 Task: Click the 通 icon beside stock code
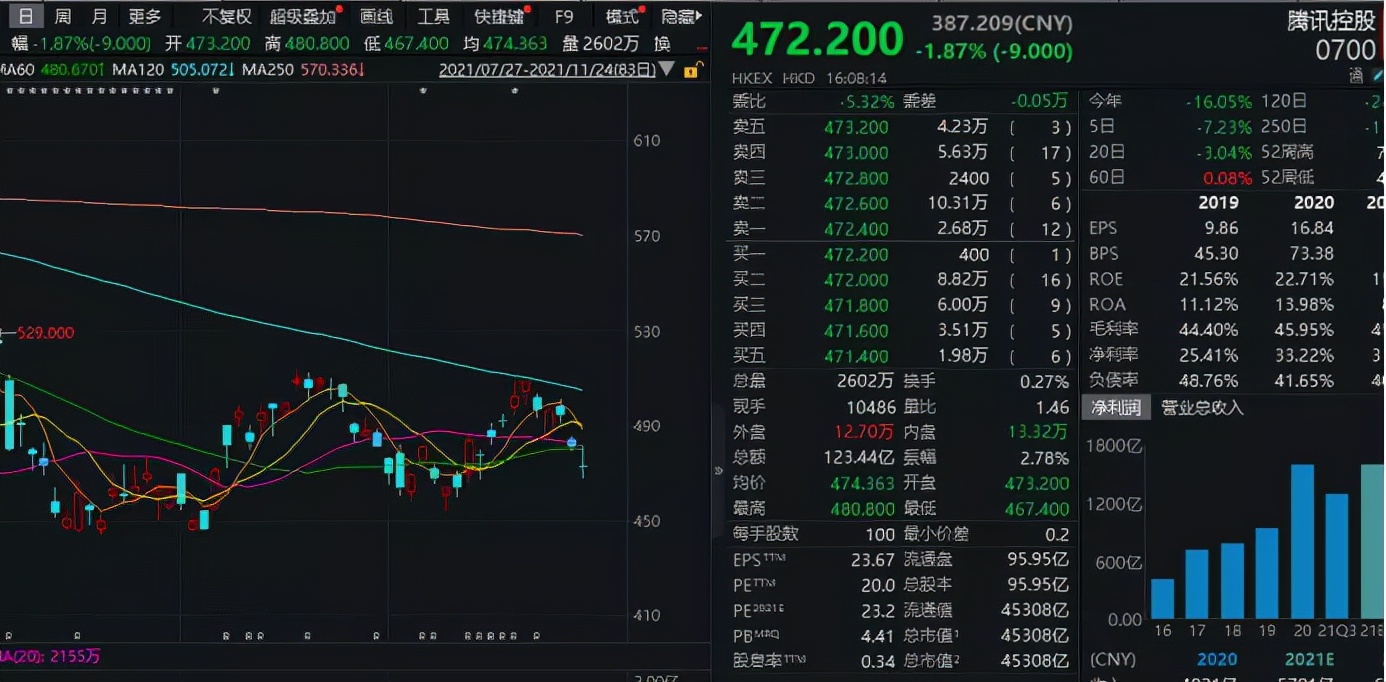pos(1356,74)
